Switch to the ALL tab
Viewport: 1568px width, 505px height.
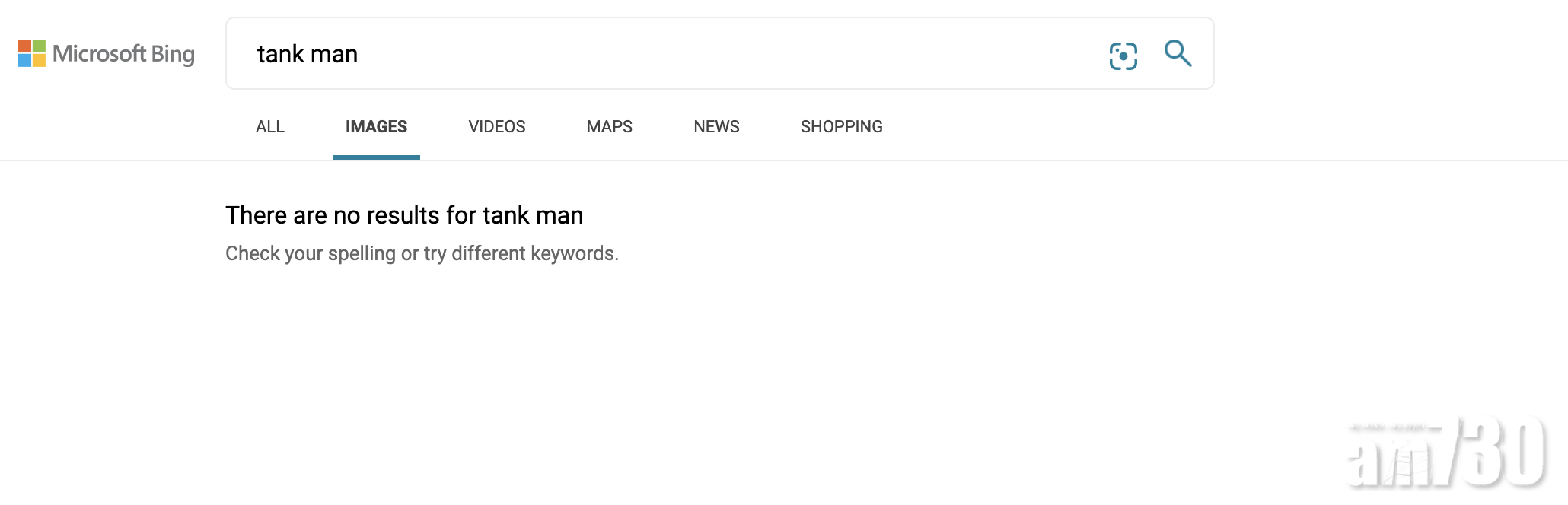pyautogui.click(x=270, y=127)
